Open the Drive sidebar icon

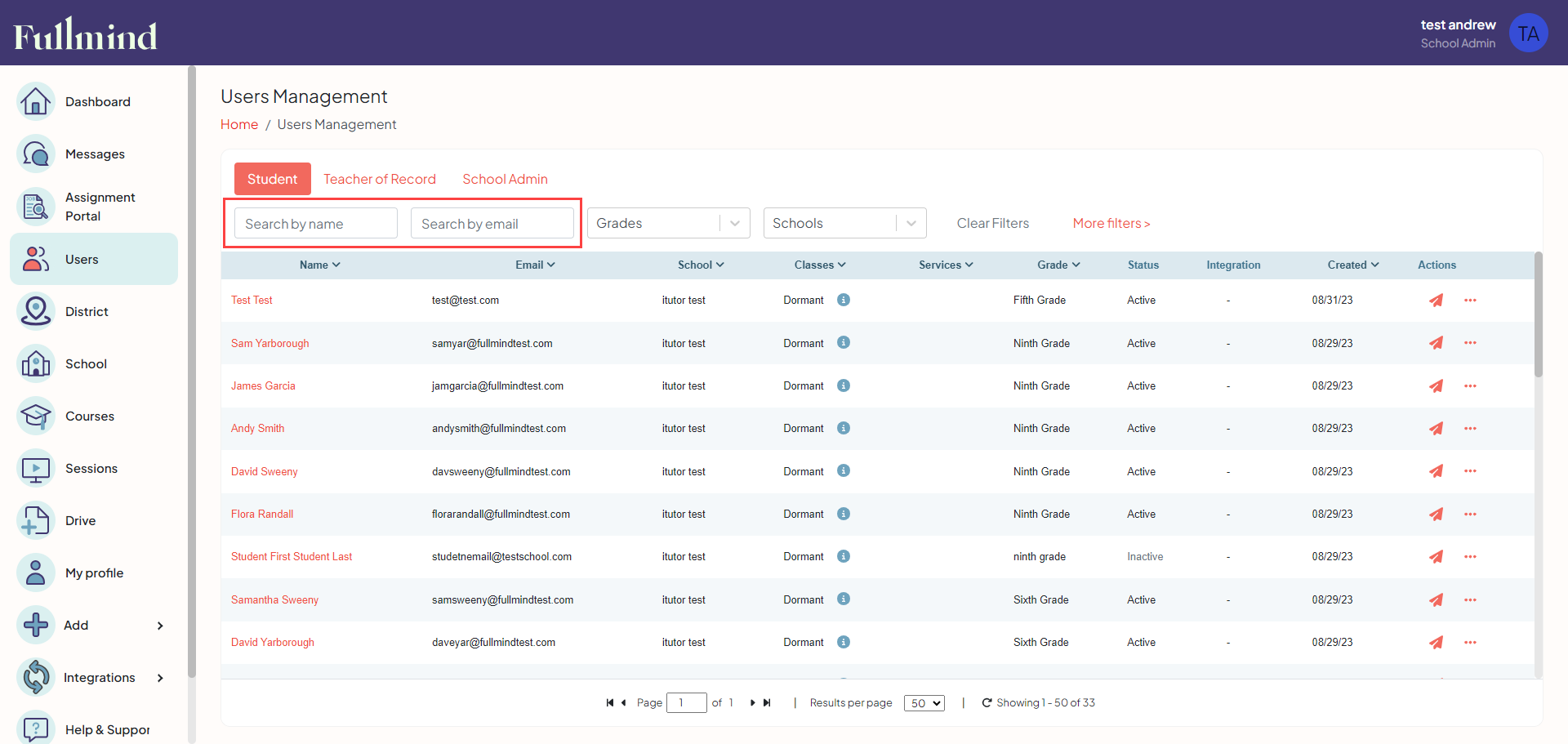pos(36,520)
